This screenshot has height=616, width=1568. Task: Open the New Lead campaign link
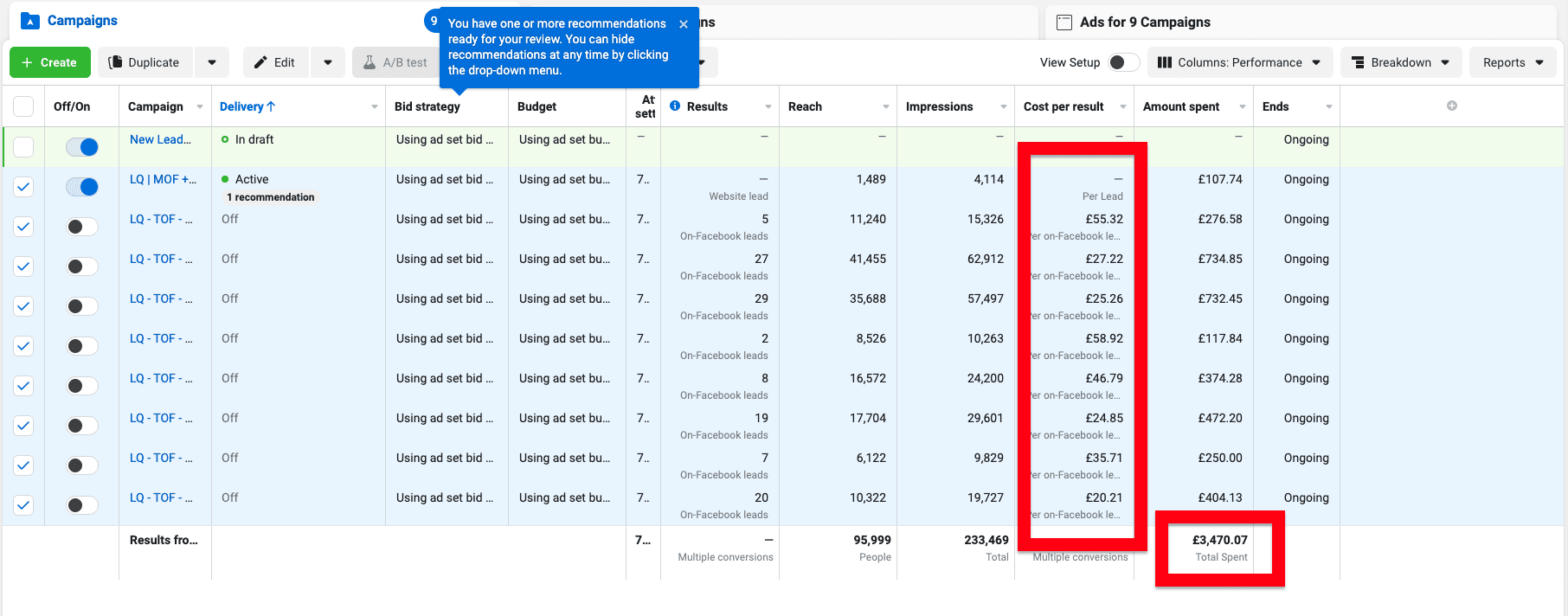160,139
